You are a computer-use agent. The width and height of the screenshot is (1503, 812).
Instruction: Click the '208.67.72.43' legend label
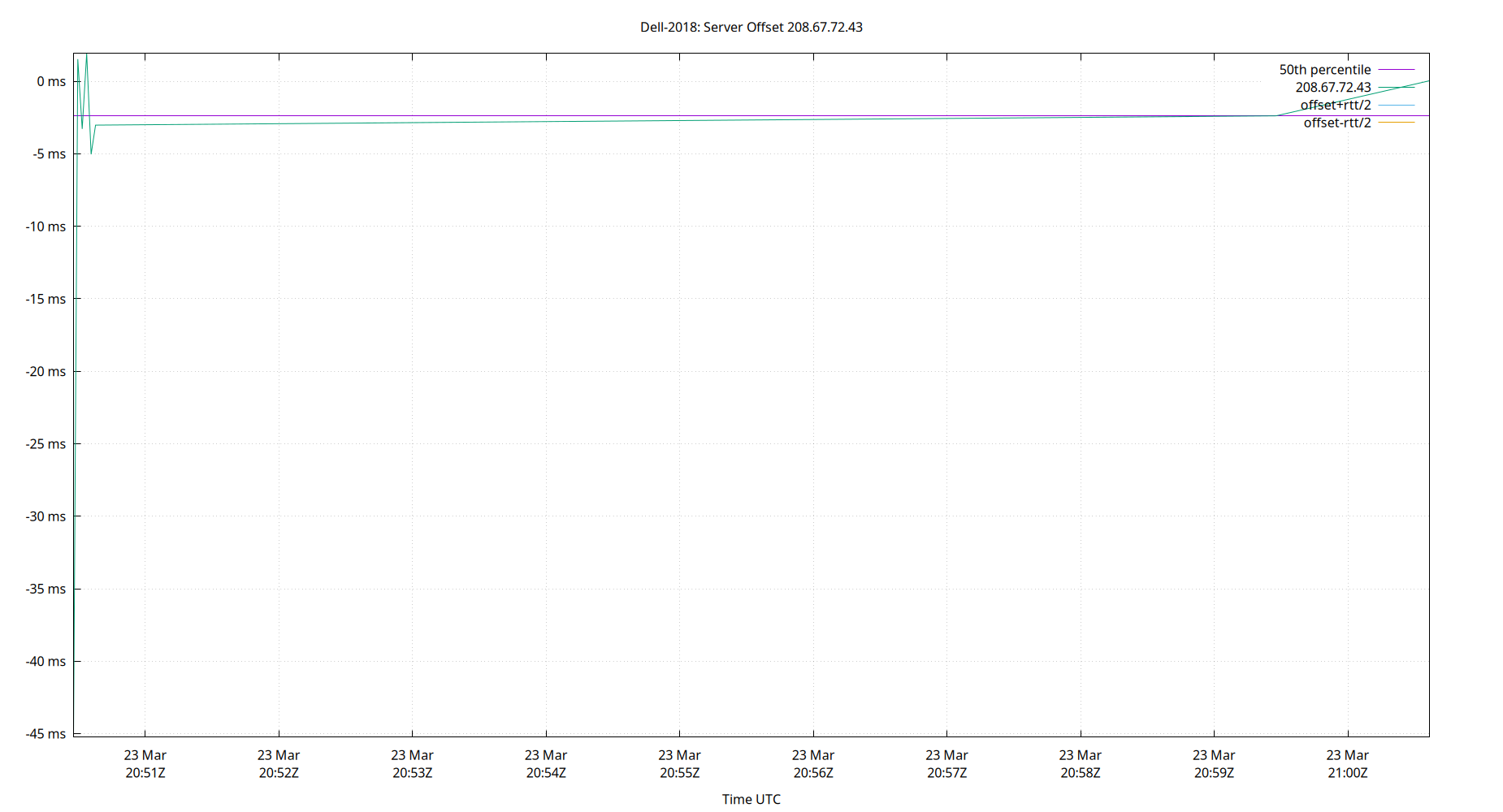(x=1332, y=88)
